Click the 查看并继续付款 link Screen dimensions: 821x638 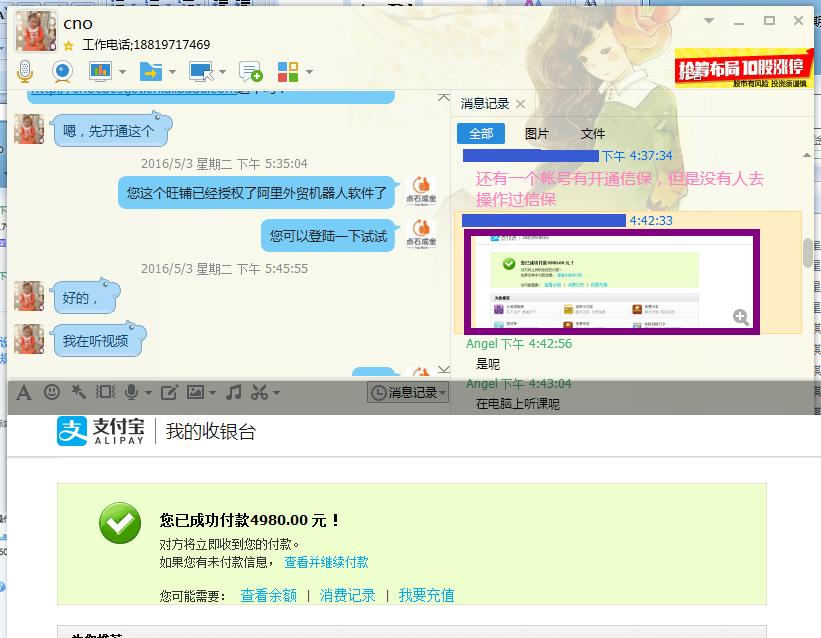coord(326,563)
